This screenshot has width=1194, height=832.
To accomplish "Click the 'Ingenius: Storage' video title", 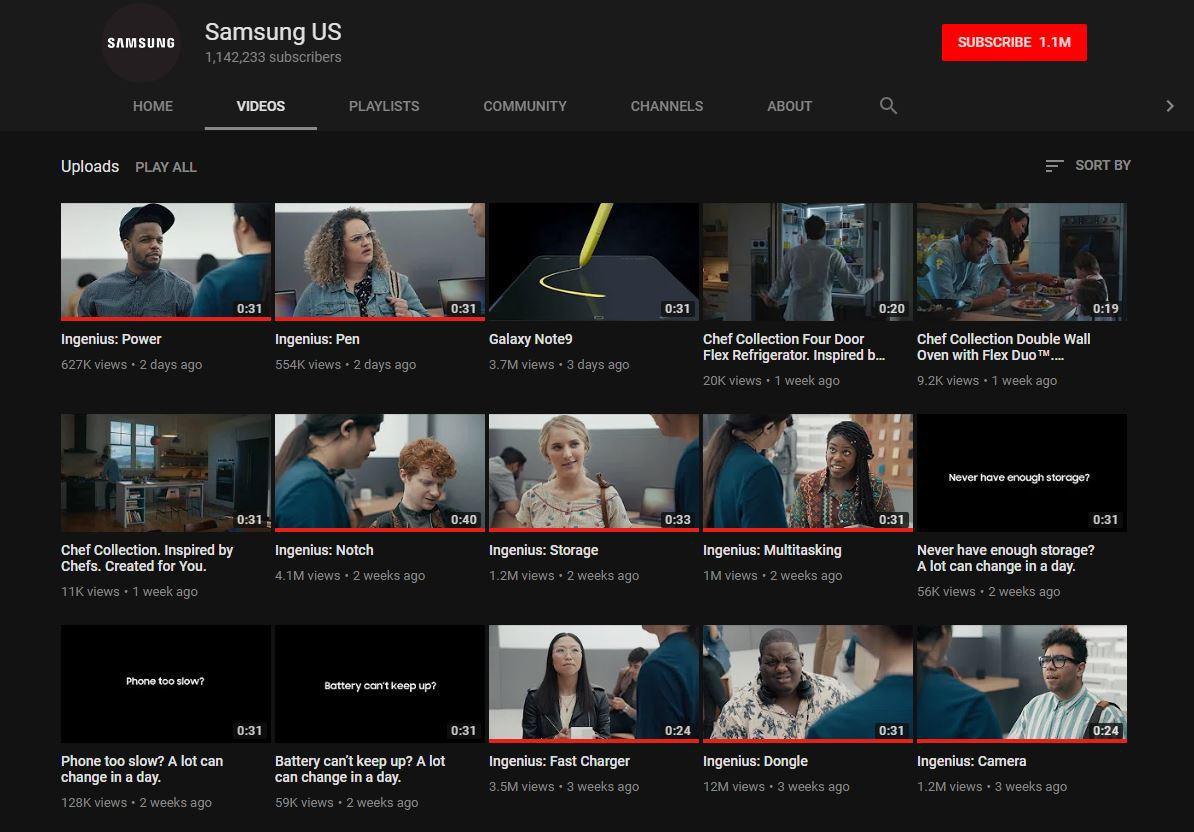I will pos(544,550).
